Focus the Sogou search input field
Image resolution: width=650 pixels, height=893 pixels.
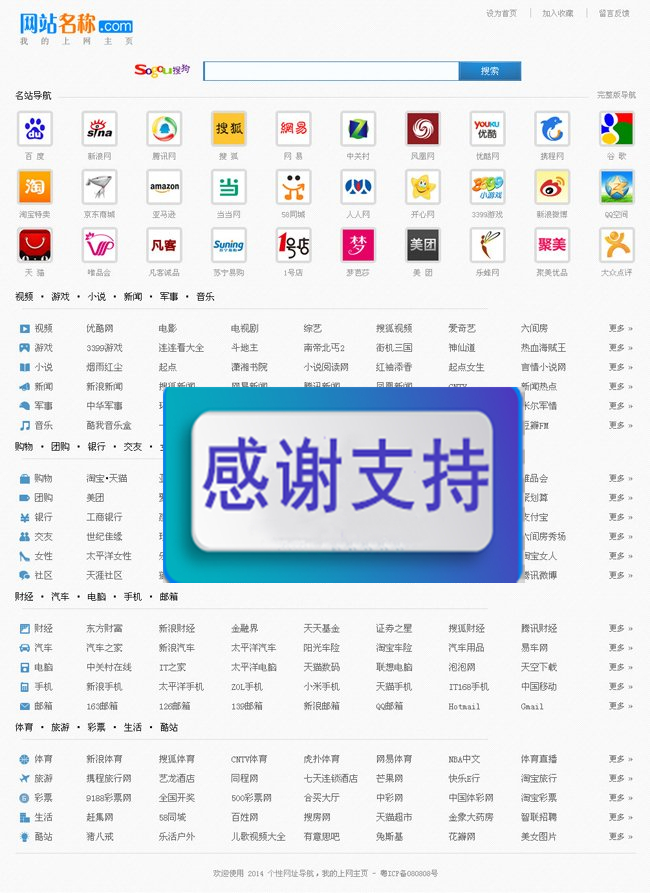coord(331,71)
